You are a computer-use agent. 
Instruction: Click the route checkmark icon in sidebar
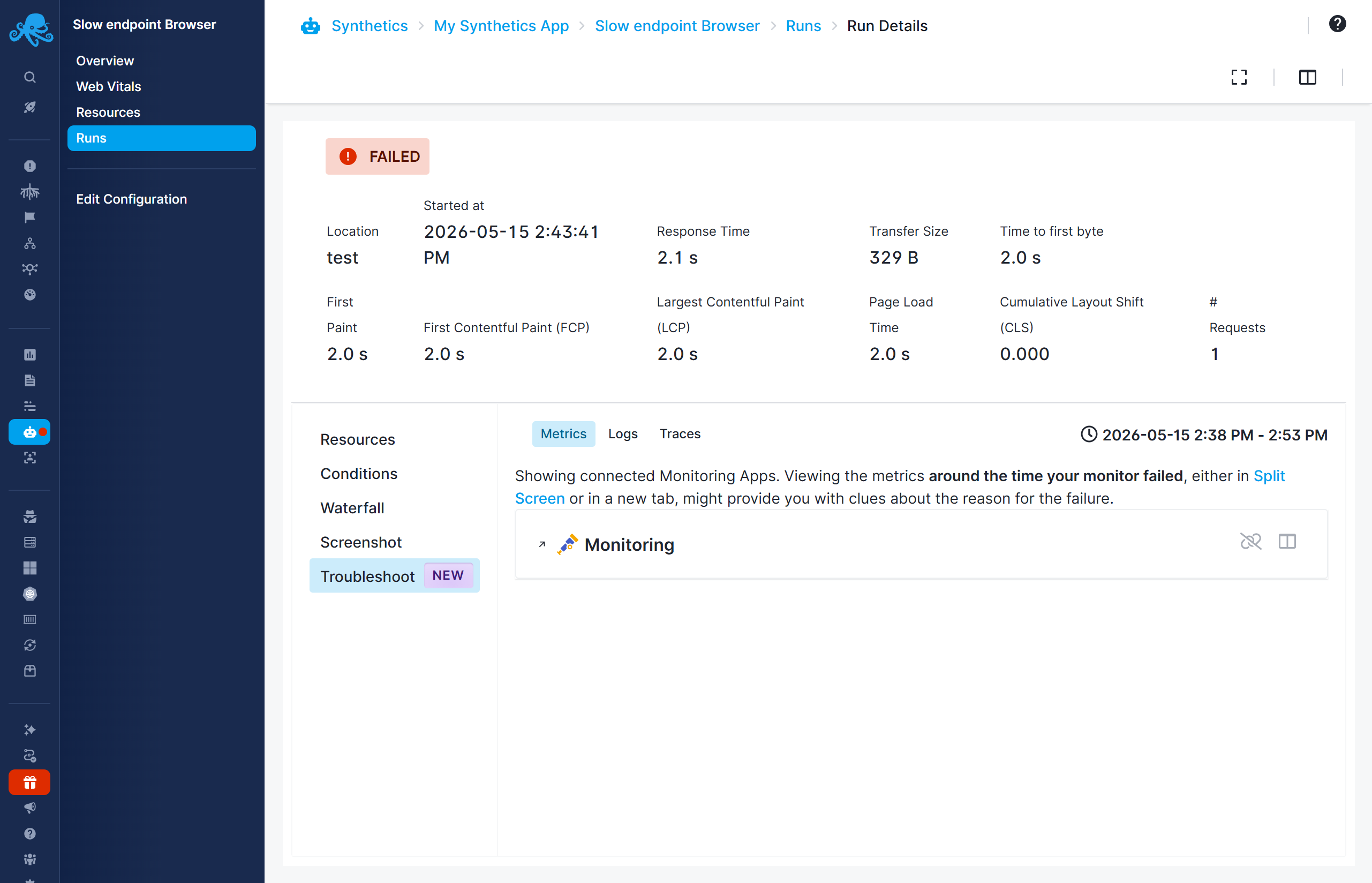pyautogui.click(x=30, y=755)
